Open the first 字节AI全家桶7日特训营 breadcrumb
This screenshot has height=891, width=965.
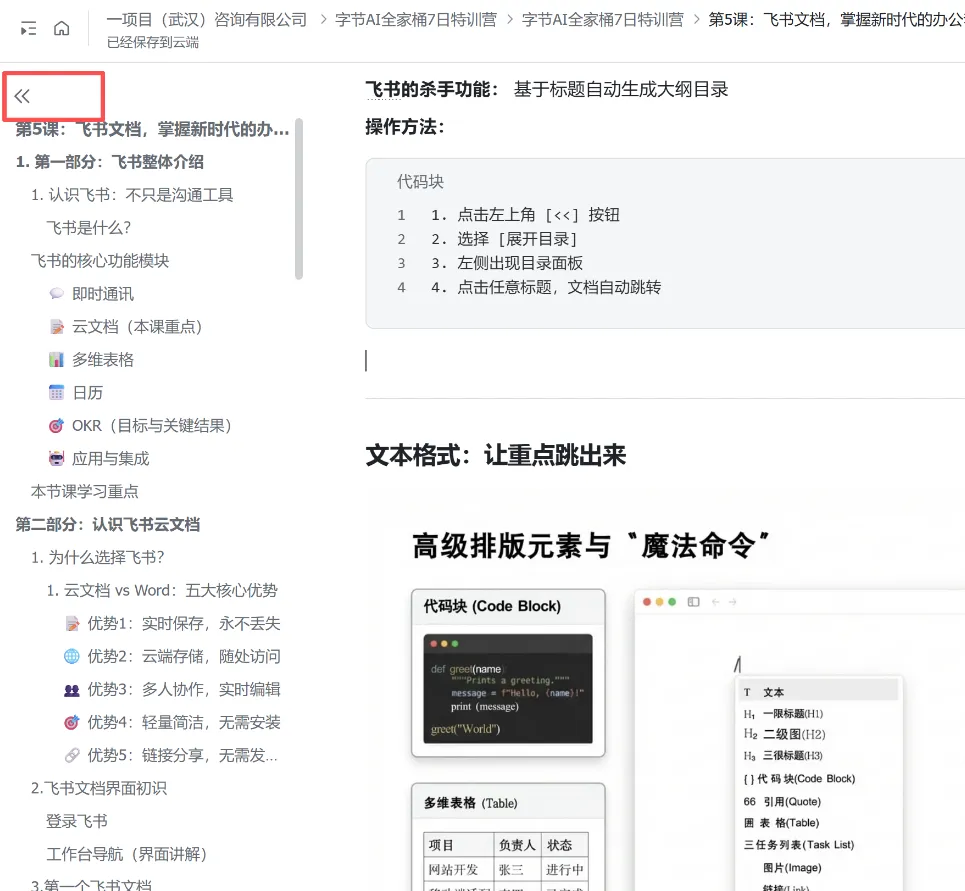pyautogui.click(x=416, y=20)
